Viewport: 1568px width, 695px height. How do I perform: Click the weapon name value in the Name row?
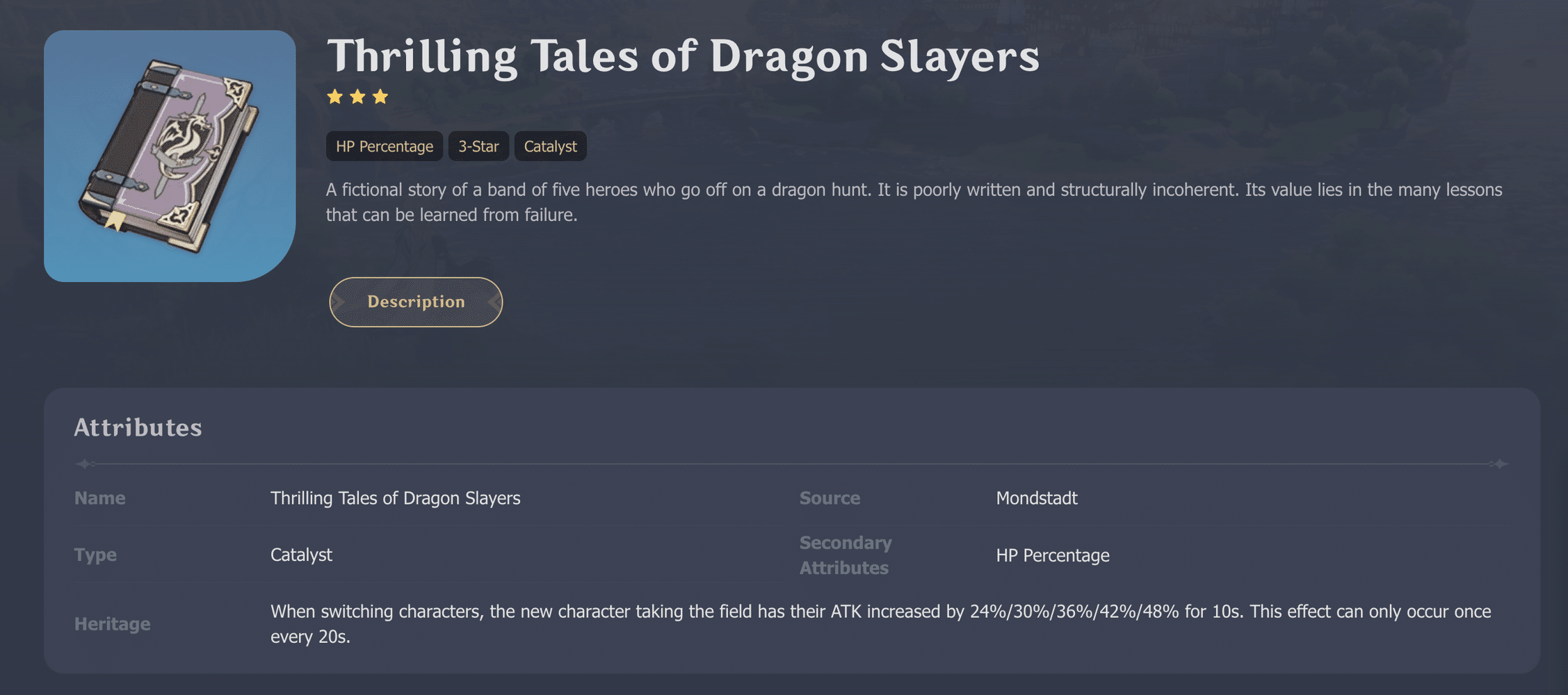[395, 498]
